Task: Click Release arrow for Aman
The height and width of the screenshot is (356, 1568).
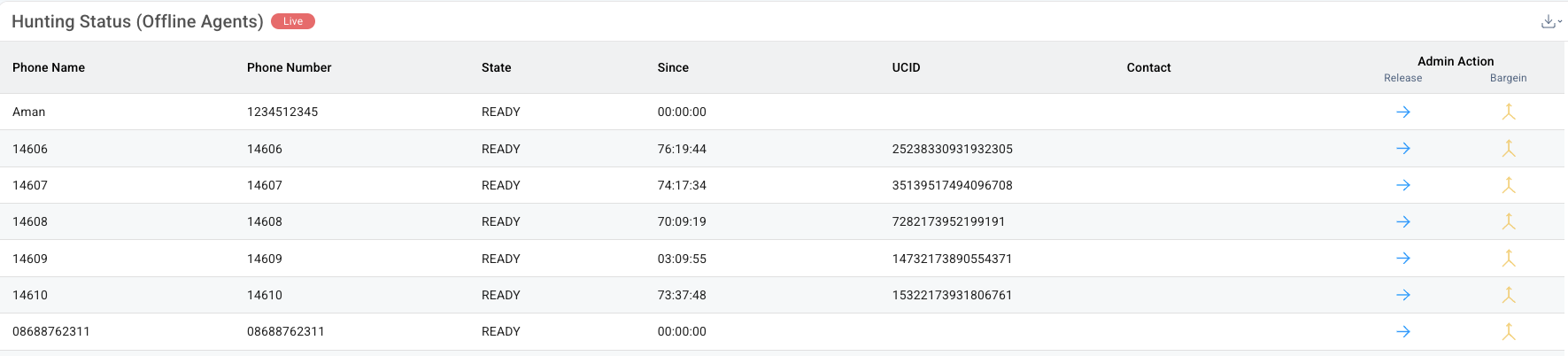Action: pos(1402,112)
